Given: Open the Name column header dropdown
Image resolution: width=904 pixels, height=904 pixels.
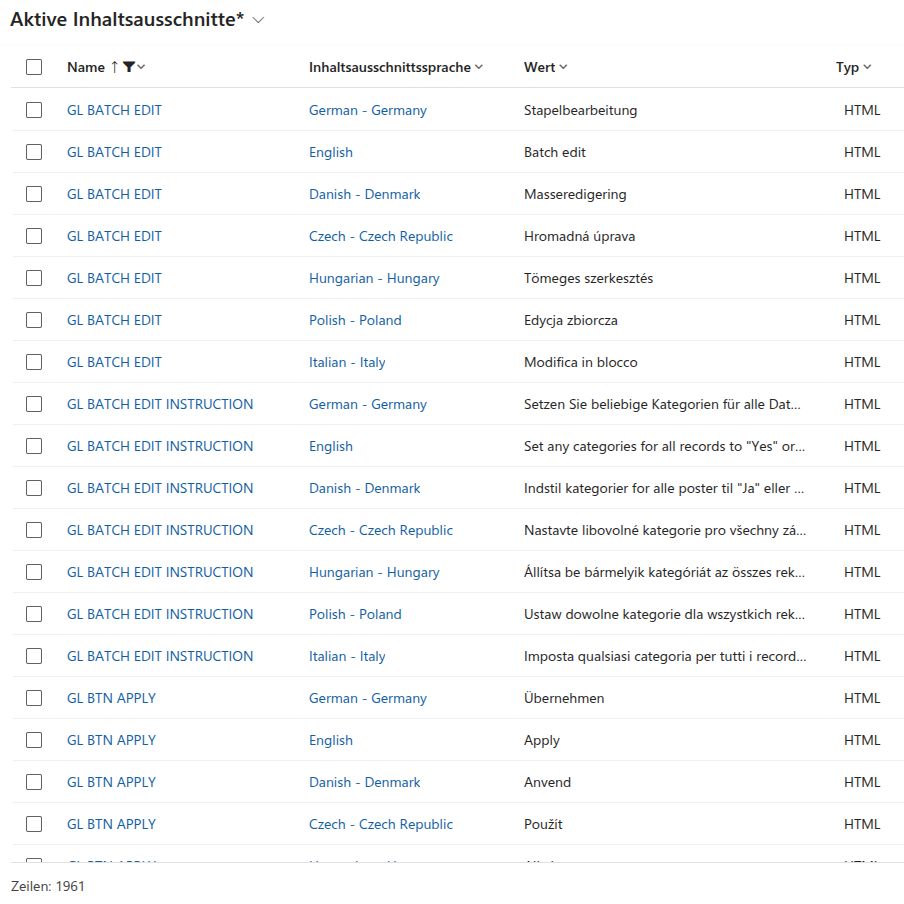Looking at the screenshot, I should coord(138,67).
